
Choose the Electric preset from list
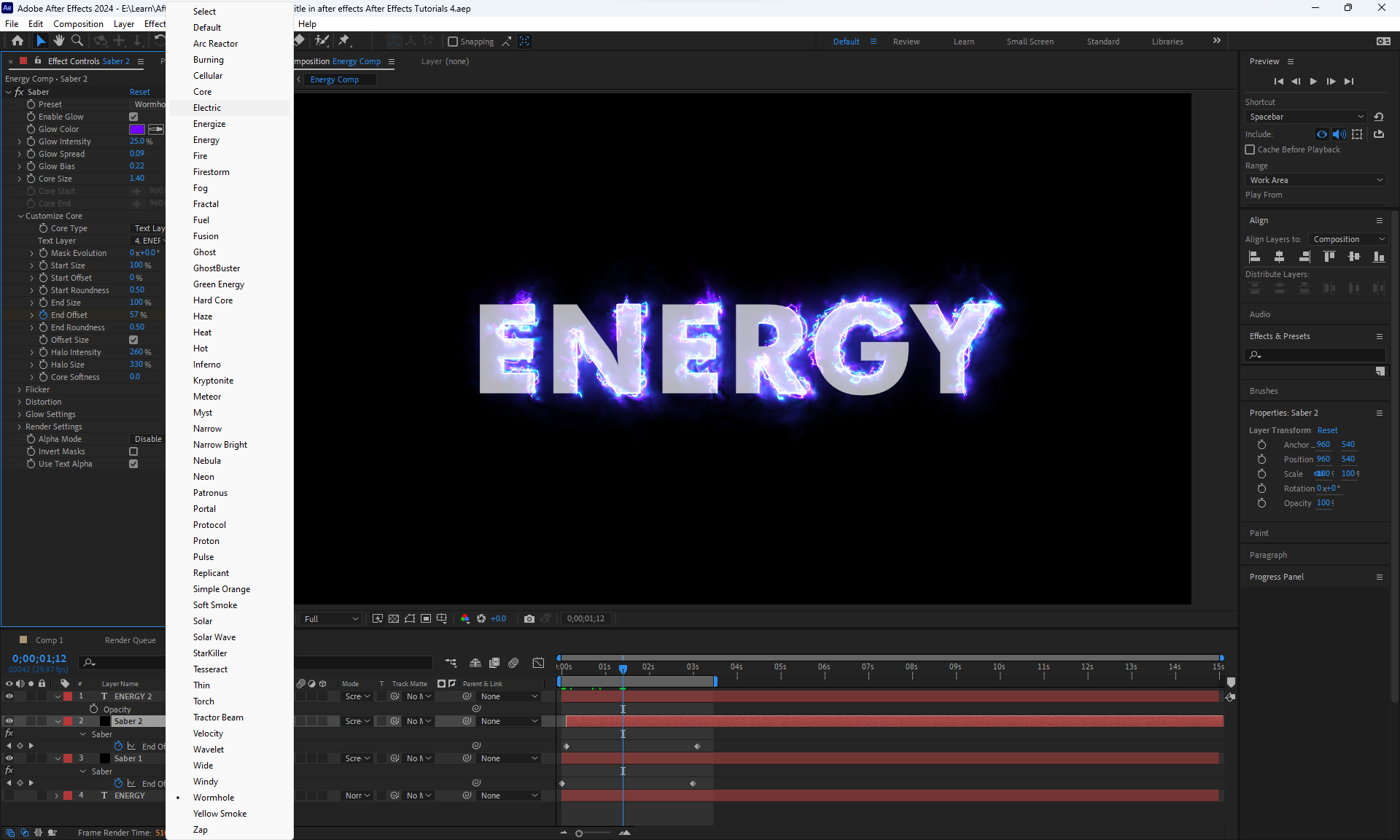207,108
